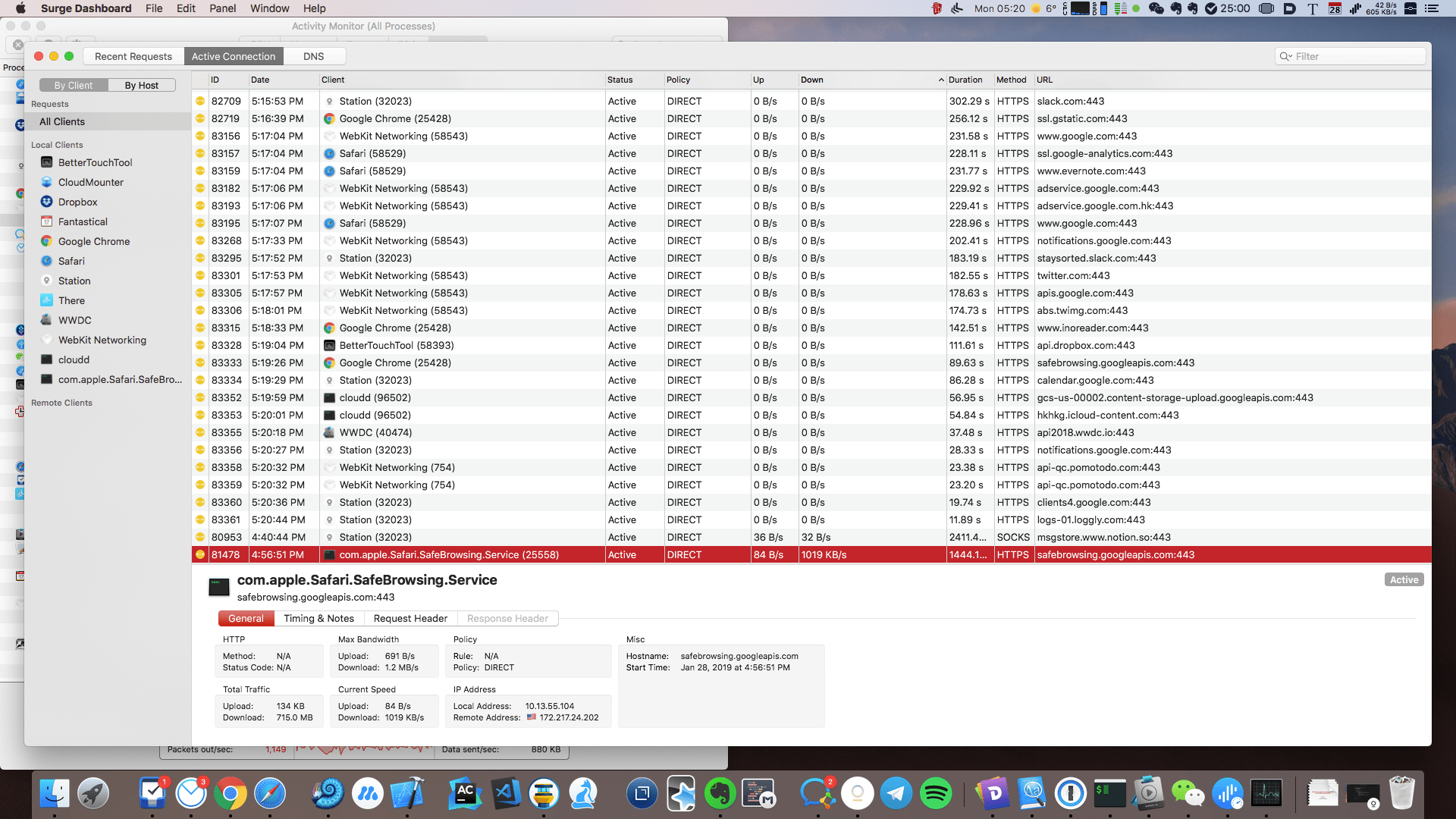
Task: Open the DNS tab
Action: (x=313, y=56)
